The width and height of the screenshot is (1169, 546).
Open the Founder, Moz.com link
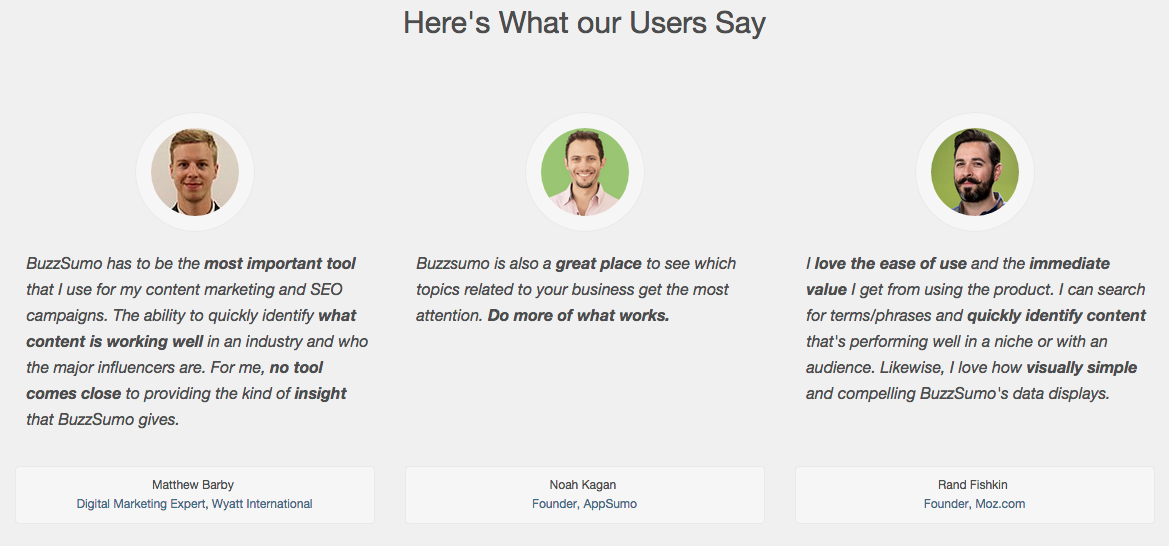point(974,503)
